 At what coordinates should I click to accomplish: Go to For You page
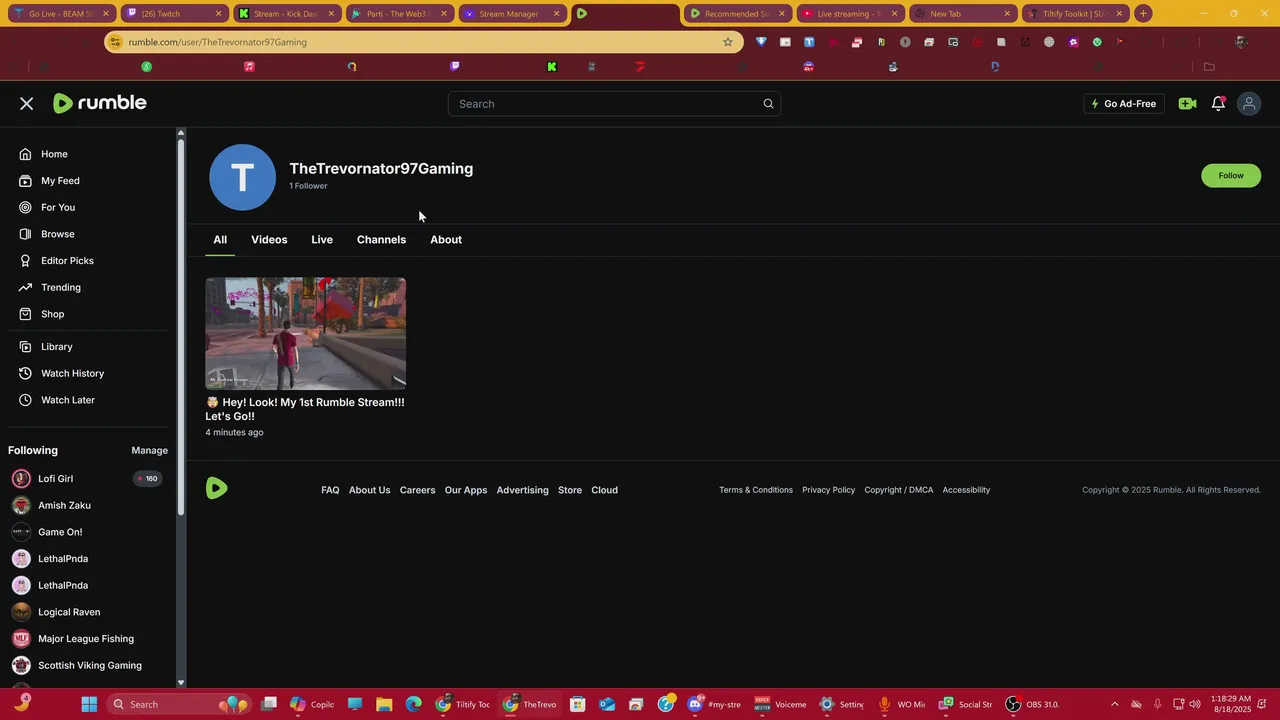[x=58, y=207]
